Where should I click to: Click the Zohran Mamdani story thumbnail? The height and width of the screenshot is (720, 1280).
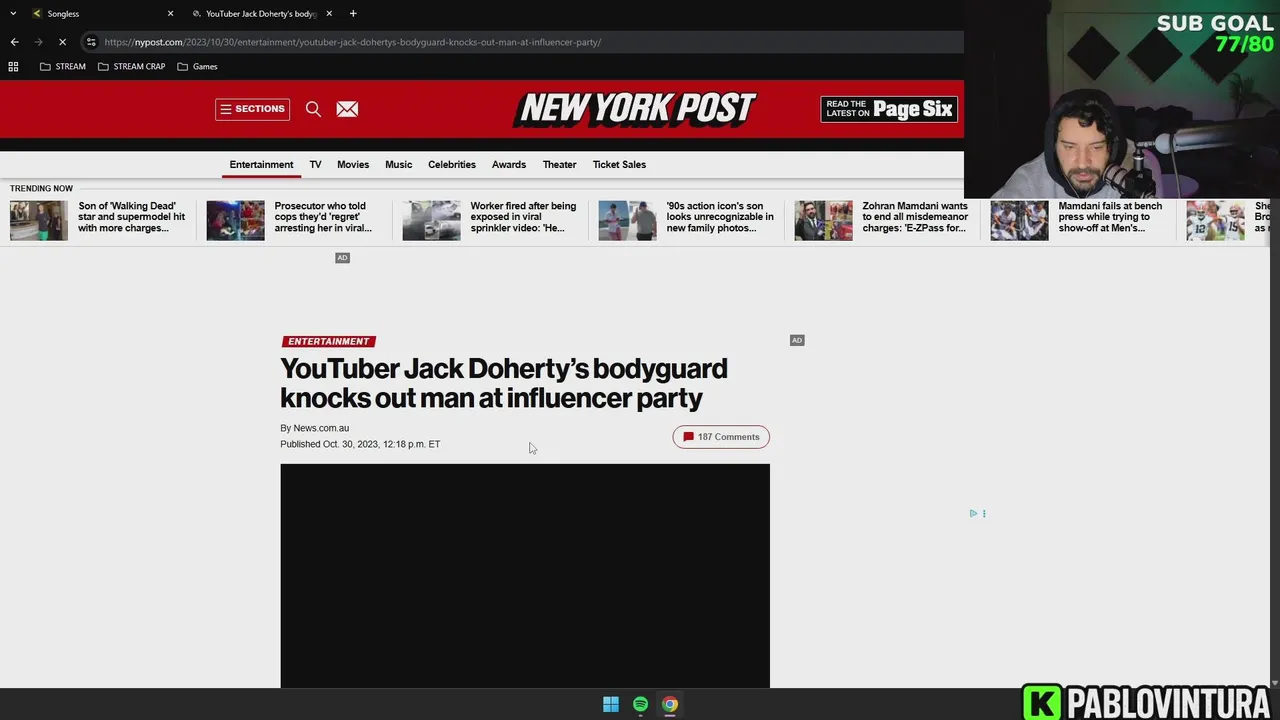pyautogui.click(x=823, y=221)
